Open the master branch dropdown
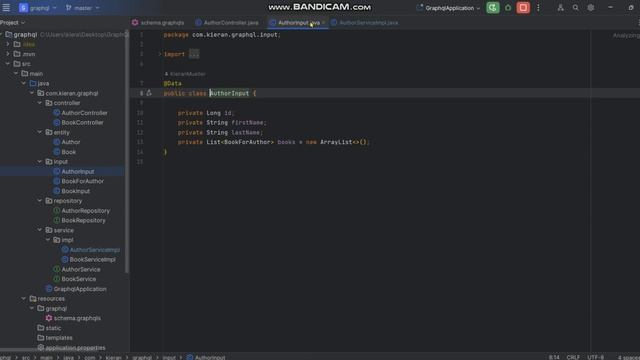Viewport: 640px width, 360px height. click(82, 8)
